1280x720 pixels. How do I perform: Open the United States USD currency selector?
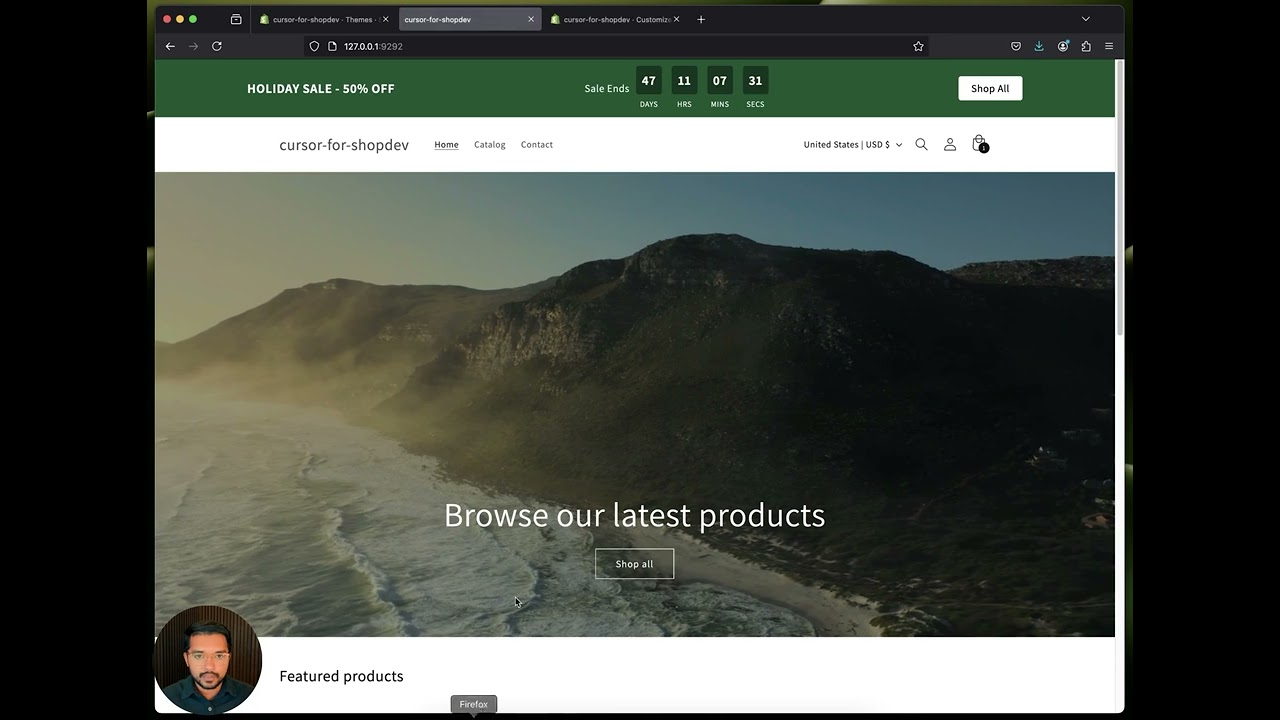[851, 144]
